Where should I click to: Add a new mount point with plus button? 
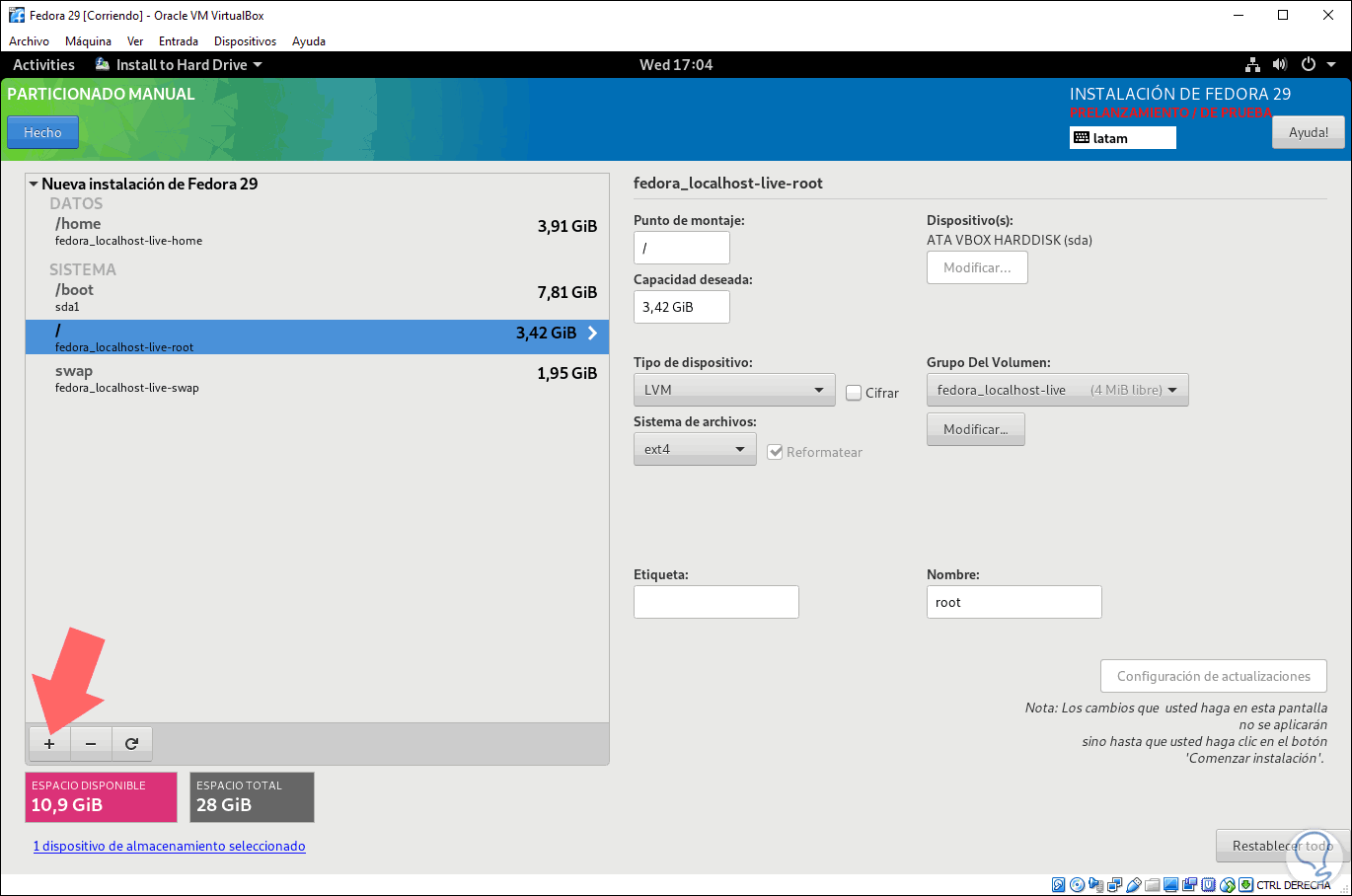pyautogui.click(x=49, y=743)
